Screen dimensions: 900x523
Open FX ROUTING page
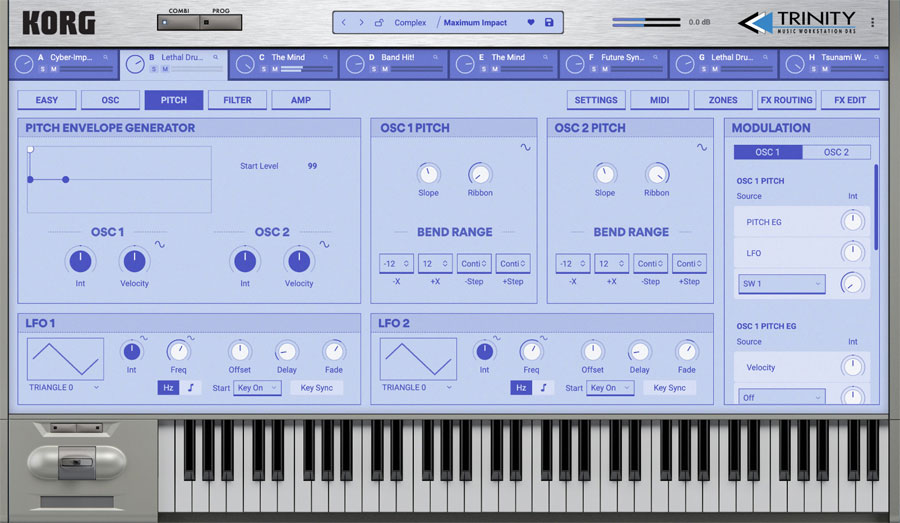[x=786, y=100]
